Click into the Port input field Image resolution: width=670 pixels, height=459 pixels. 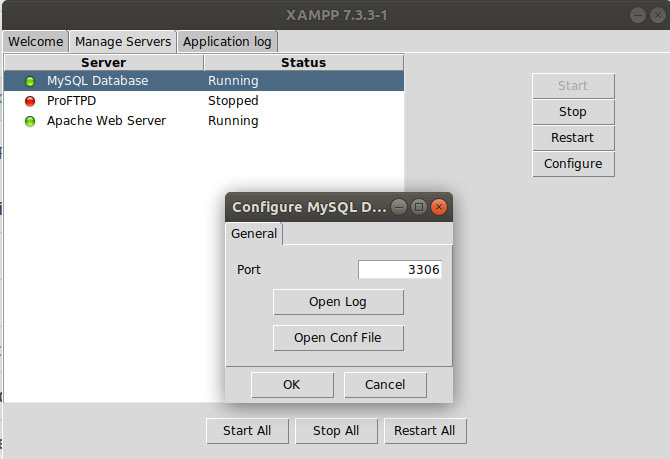400,270
